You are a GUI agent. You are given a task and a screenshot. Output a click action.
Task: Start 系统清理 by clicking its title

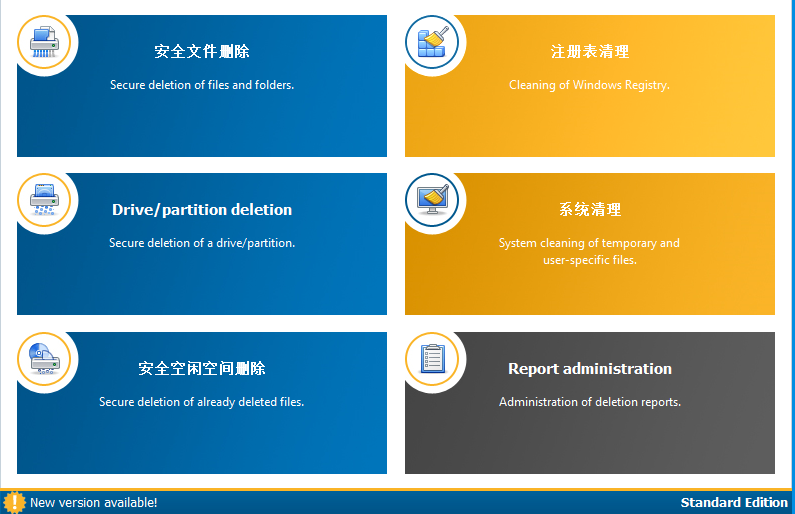[590, 210]
